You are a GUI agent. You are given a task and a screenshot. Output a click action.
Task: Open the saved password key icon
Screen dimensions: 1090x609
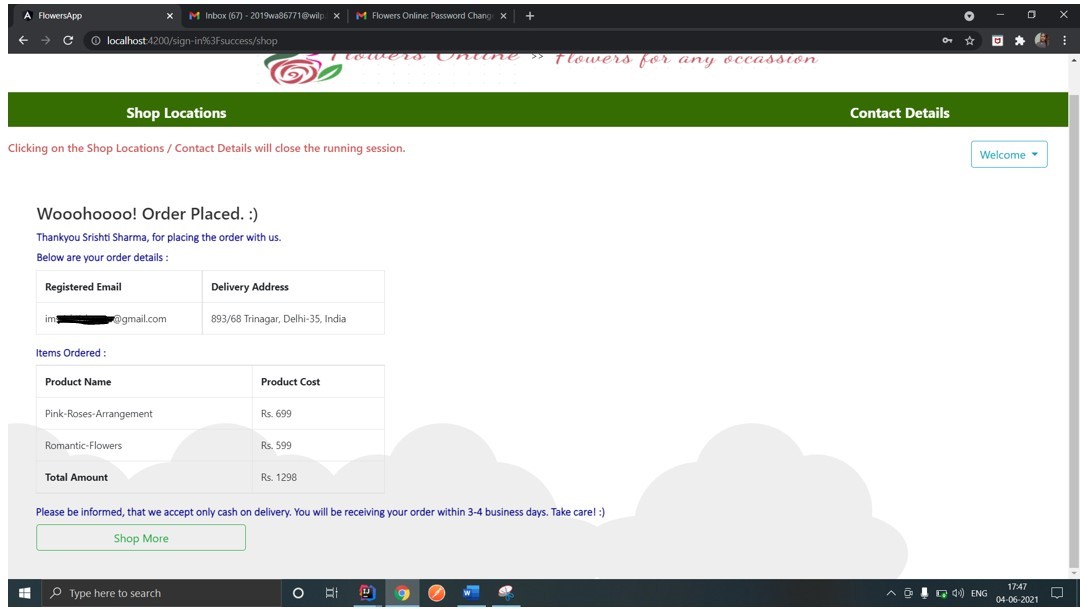click(x=946, y=41)
